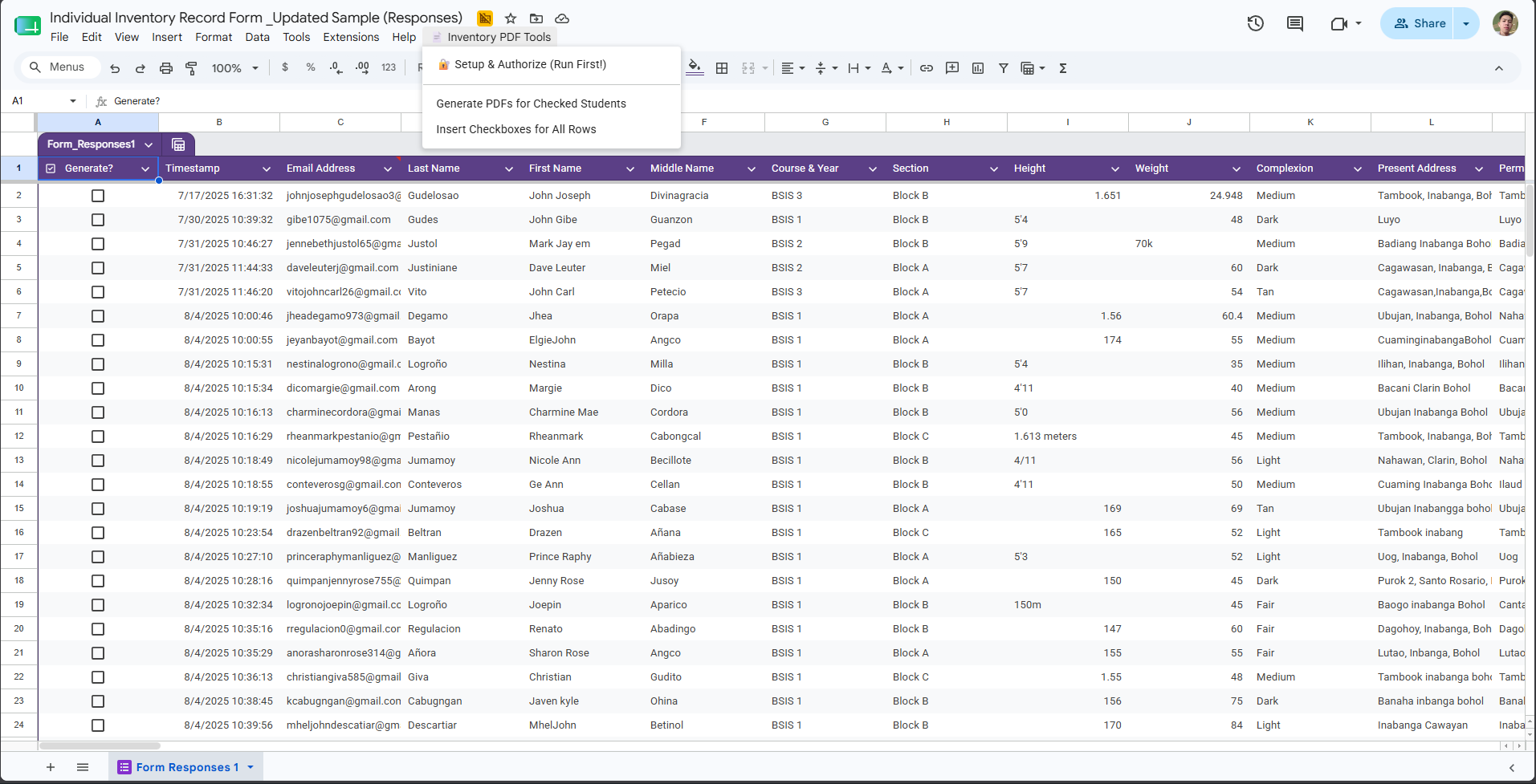1536x784 pixels.
Task: Open the Functions sigma icon
Action: 1063,68
